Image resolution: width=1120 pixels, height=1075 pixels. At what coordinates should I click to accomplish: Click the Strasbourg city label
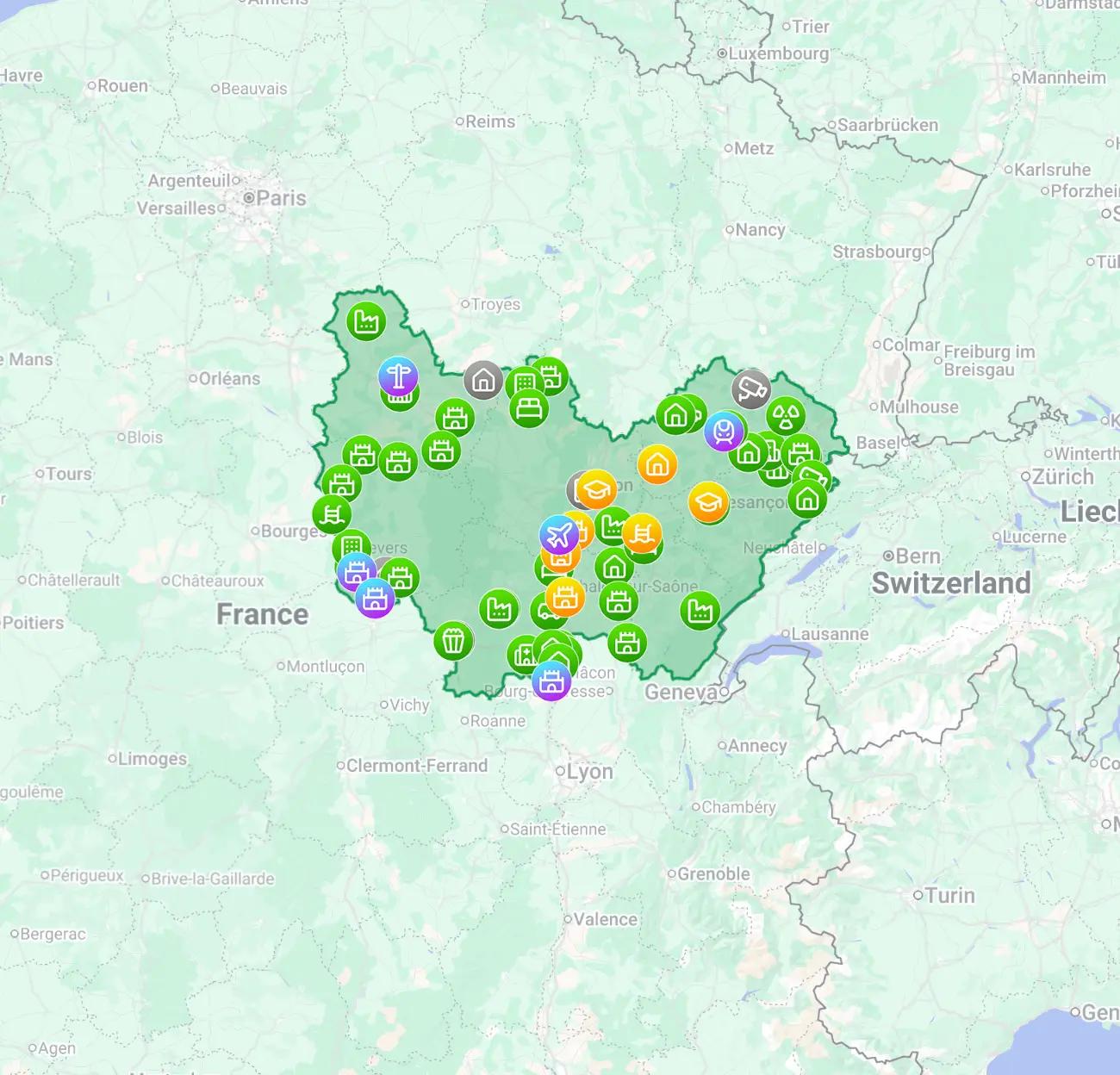877,252
